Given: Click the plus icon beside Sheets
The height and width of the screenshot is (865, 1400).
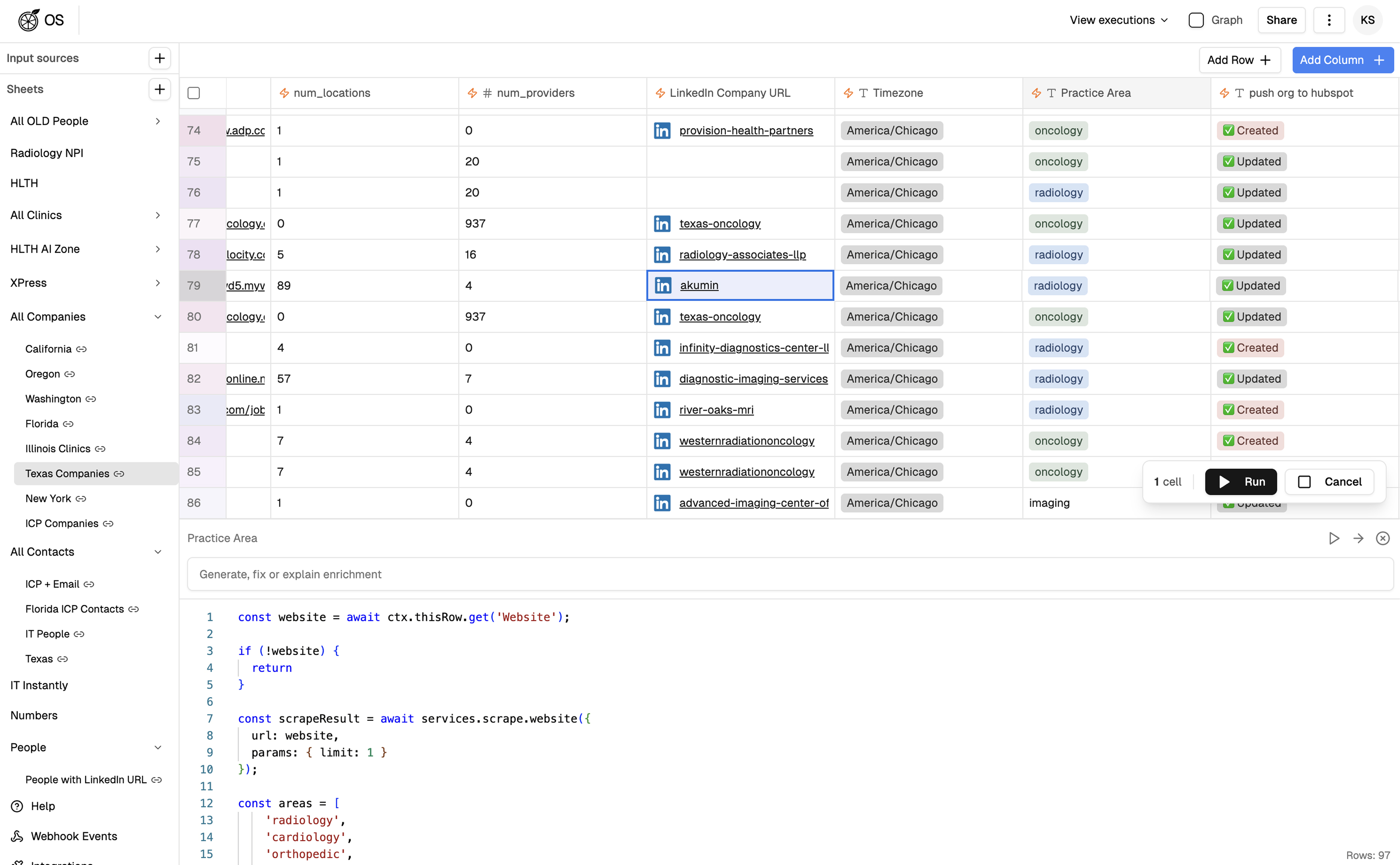Looking at the screenshot, I should tap(160, 89).
